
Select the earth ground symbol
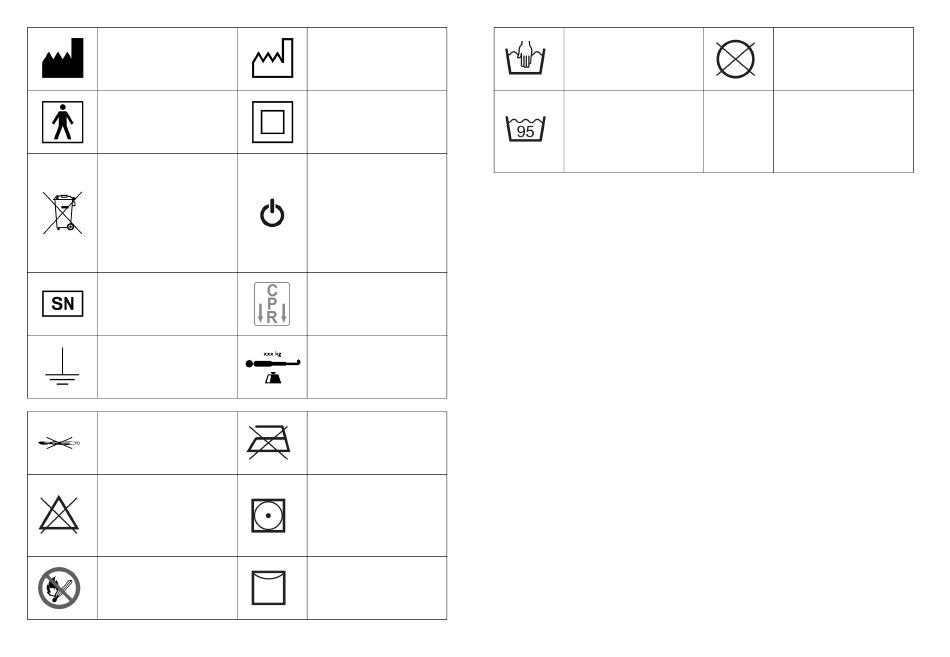(62, 367)
